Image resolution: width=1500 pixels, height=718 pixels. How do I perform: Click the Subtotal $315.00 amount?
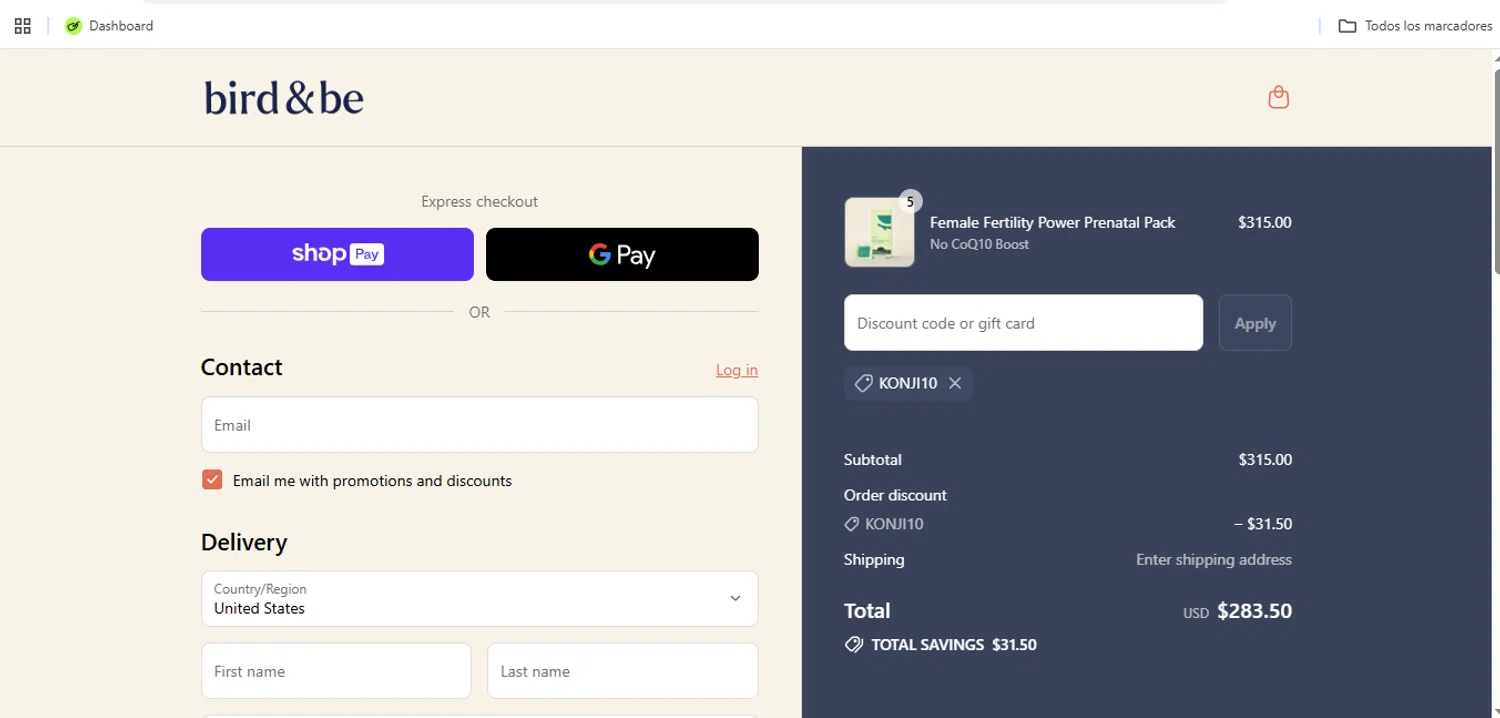(x=1265, y=460)
